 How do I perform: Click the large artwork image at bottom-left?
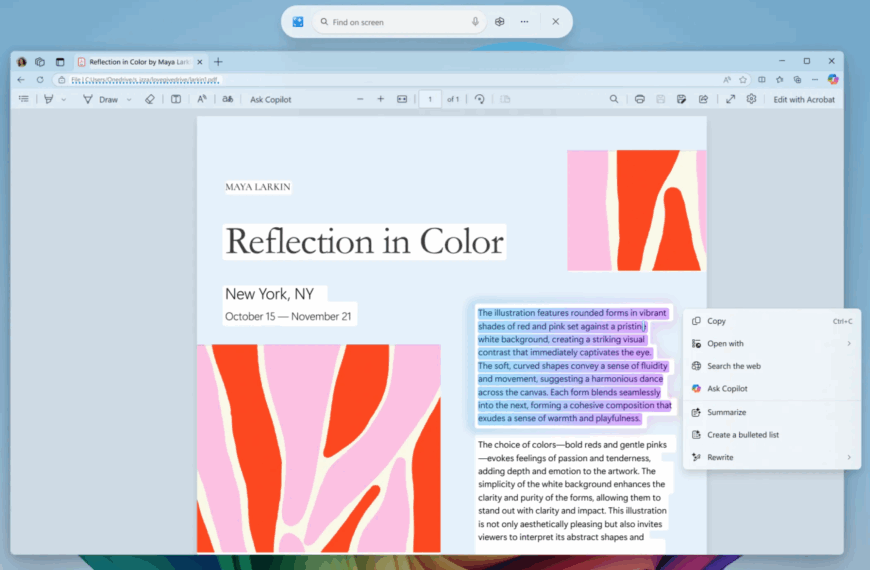(x=319, y=448)
